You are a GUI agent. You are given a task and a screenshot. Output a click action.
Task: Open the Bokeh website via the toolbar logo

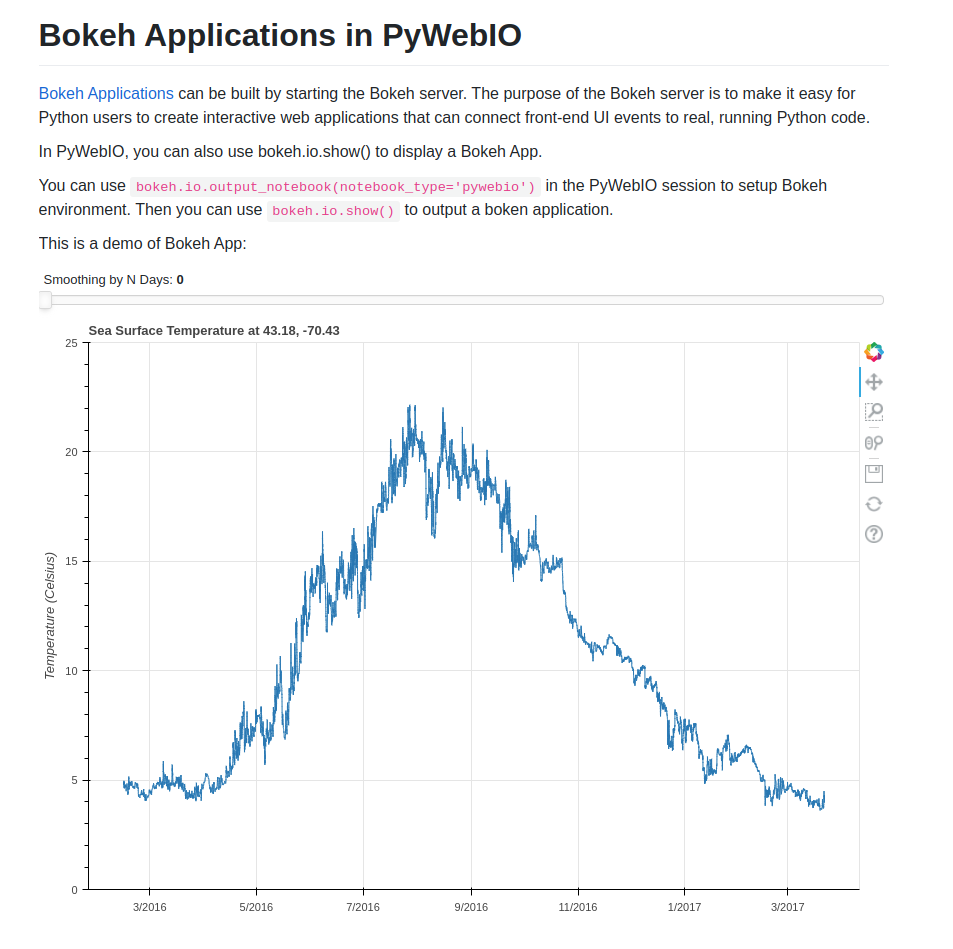(x=873, y=351)
